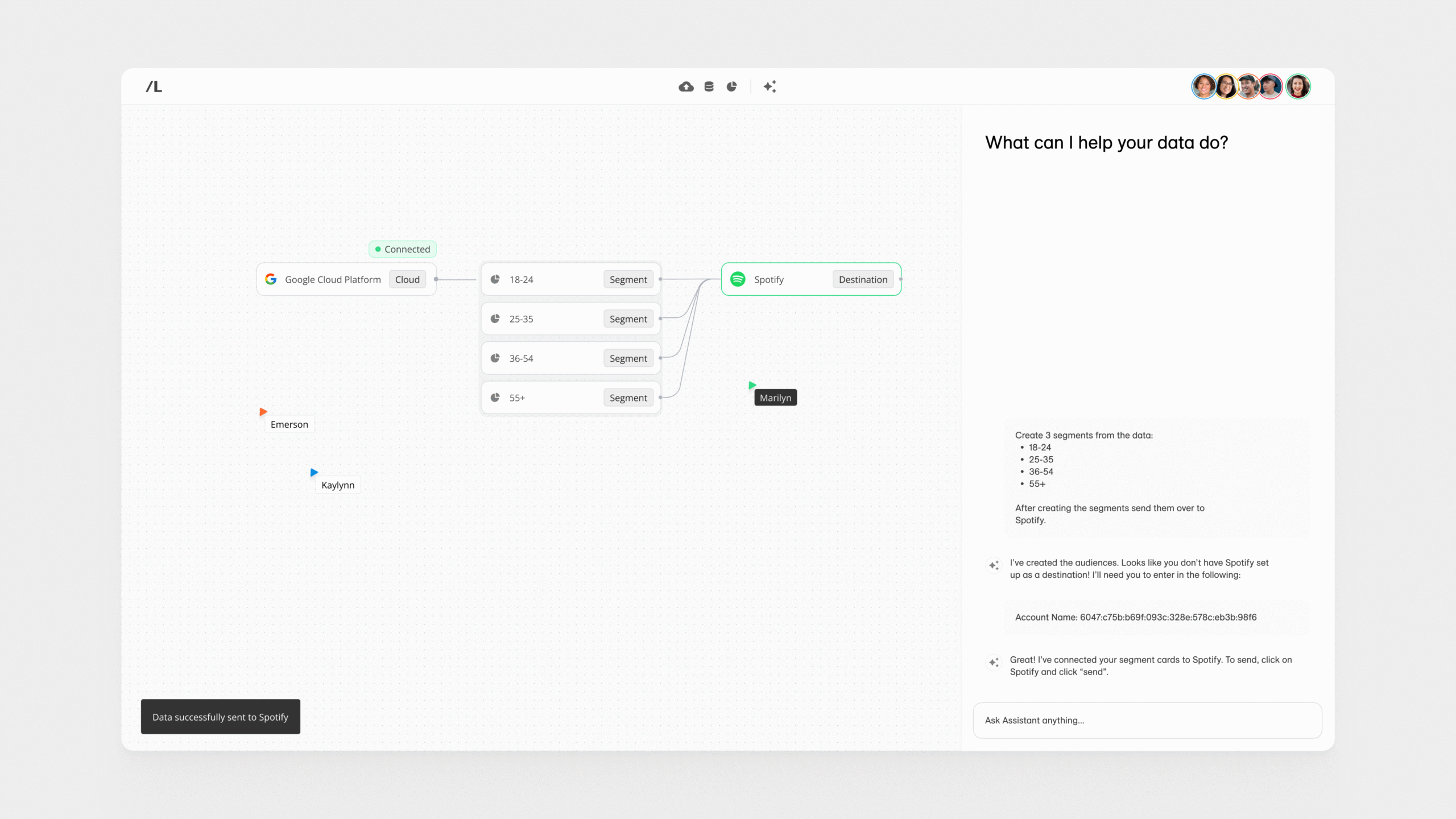Click the Segment tag on the 36-54 card
1456x819 pixels.
628,358
